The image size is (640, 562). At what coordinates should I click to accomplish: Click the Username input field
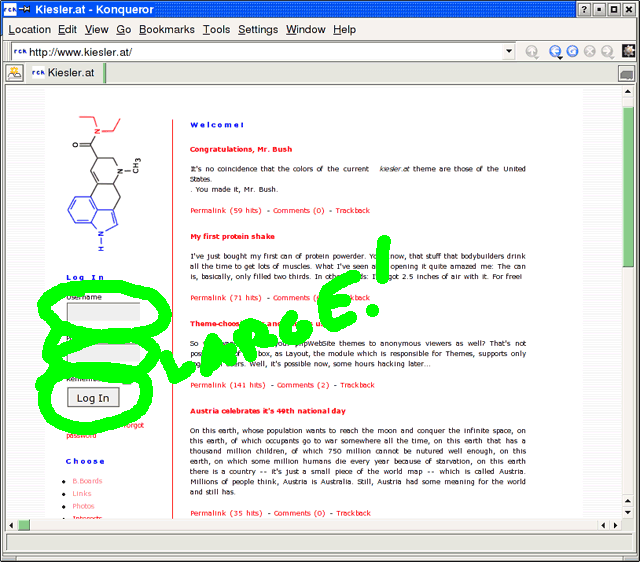coord(103,312)
